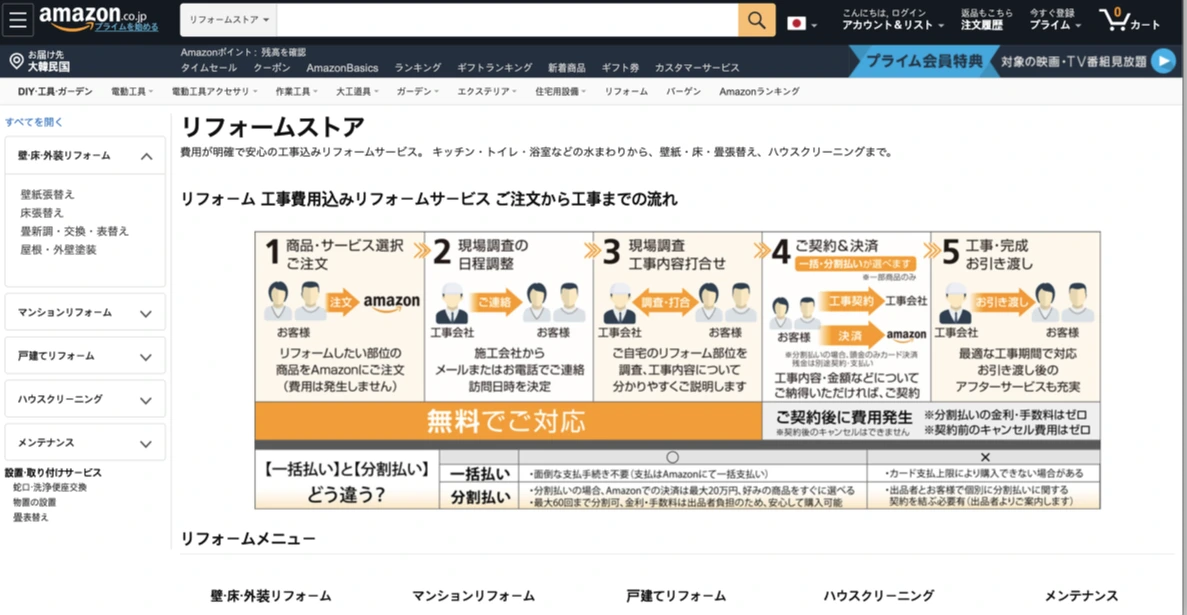
Task: Open タイムセール link
Action: 209,67
